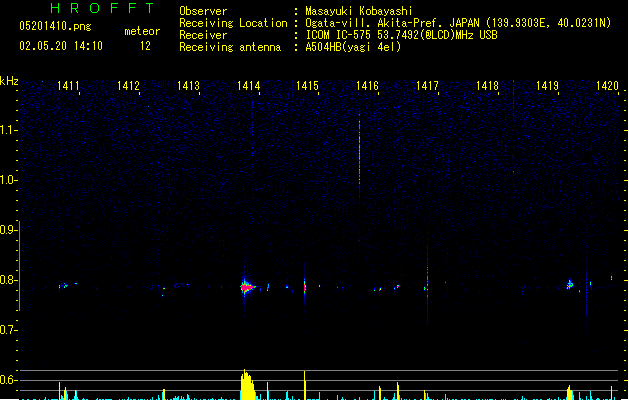The image size is (629, 400).
Task: Click time axis label 1419
Action: (547, 86)
